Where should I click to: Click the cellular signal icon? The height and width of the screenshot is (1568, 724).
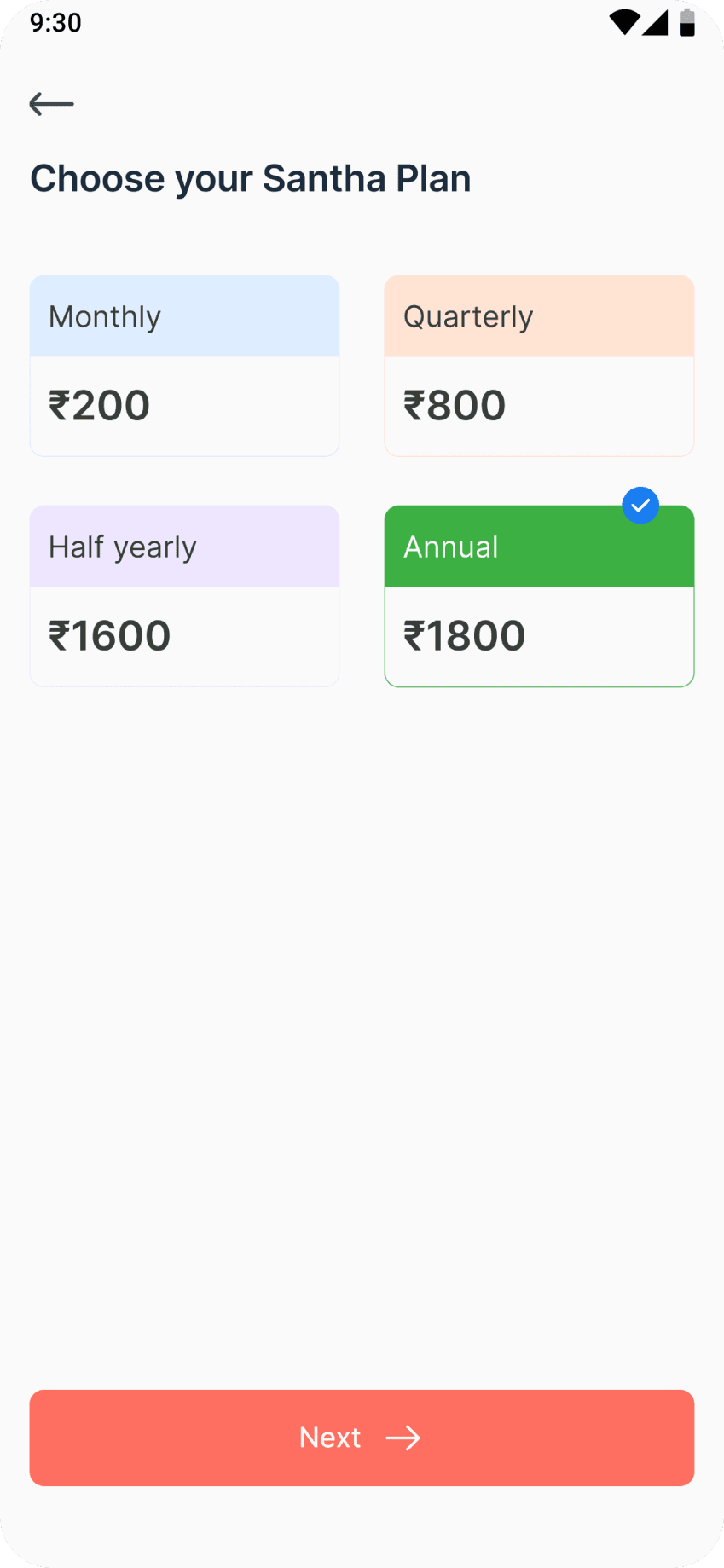click(655, 23)
